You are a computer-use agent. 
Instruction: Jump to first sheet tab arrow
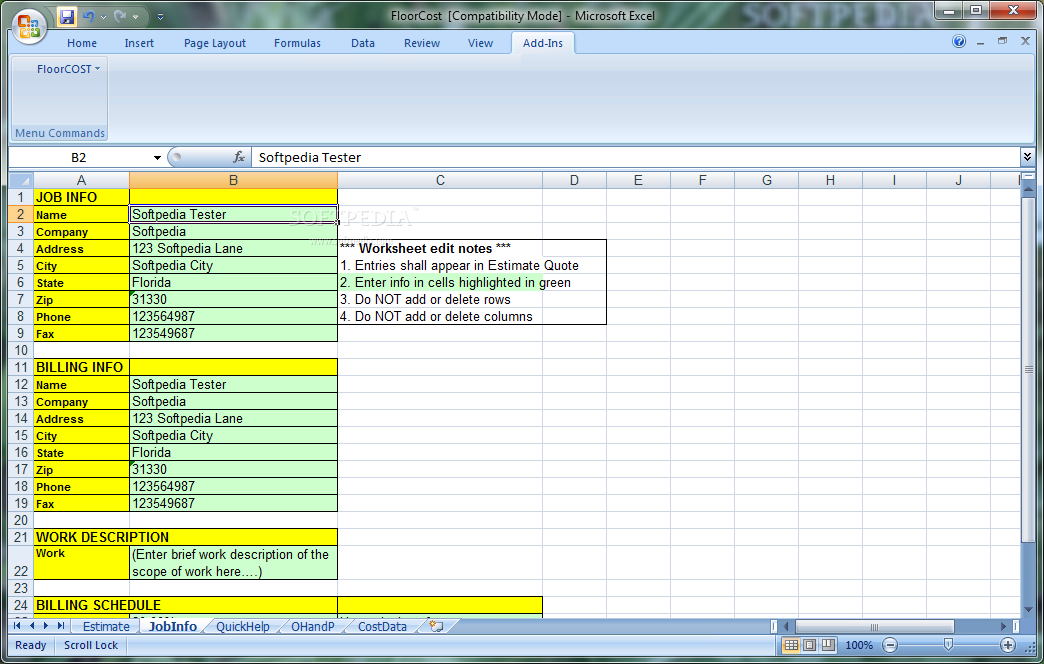pos(17,626)
